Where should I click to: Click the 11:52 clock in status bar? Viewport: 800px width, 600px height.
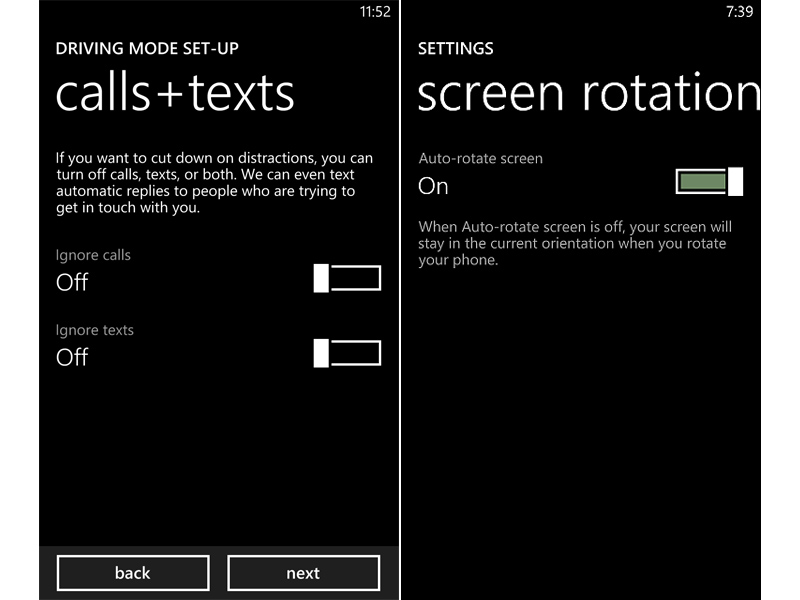(375, 12)
